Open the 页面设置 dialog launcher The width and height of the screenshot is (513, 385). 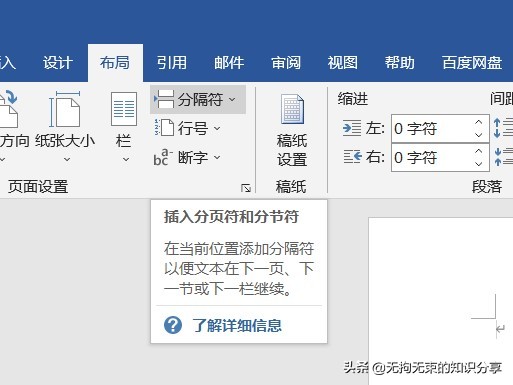click(x=246, y=188)
